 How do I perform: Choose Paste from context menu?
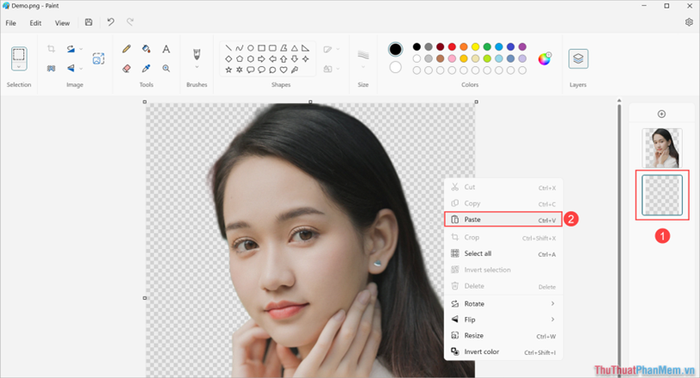point(503,220)
